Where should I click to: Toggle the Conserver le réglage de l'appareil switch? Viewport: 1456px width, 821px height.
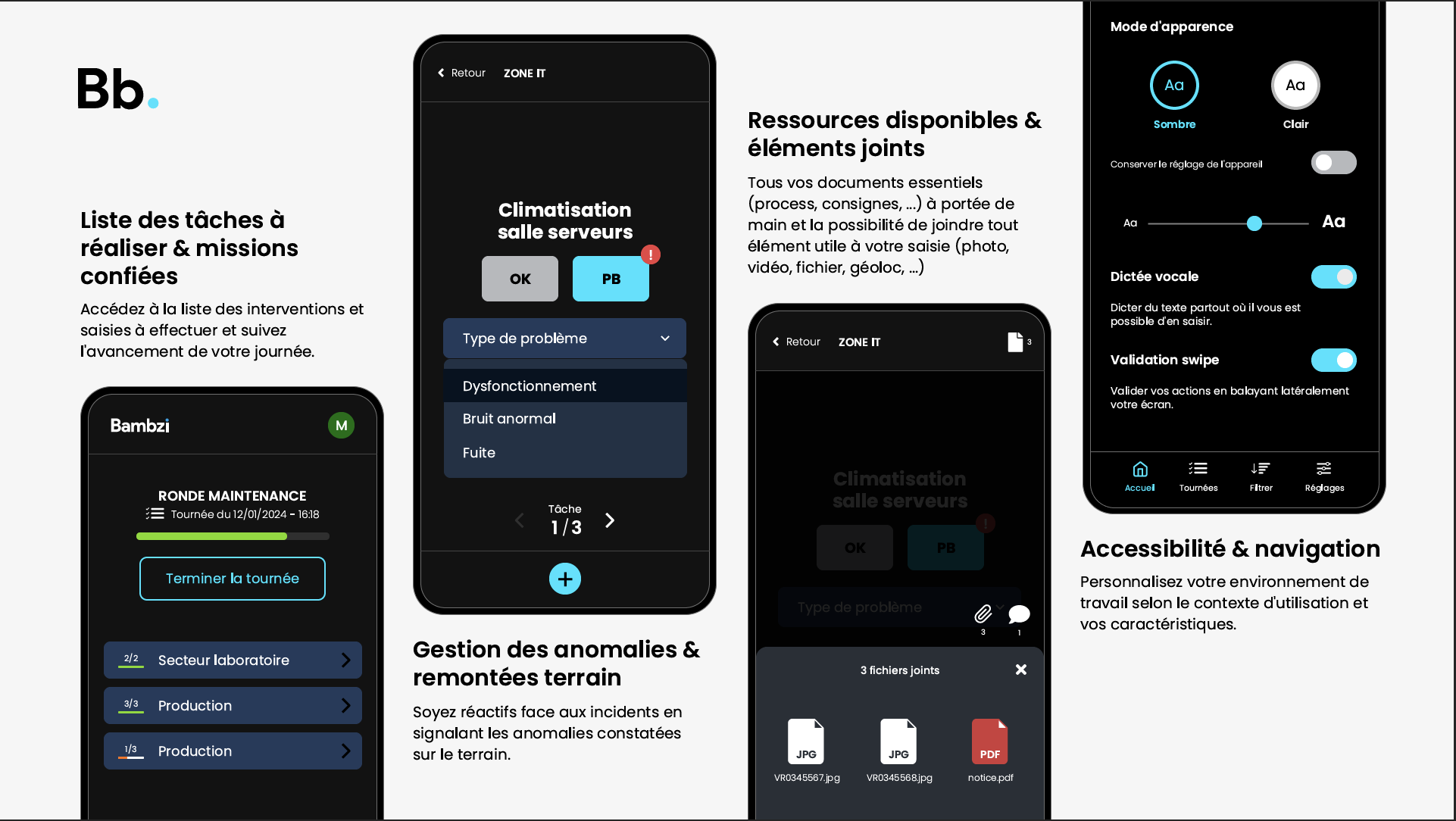(x=1333, y=162)
